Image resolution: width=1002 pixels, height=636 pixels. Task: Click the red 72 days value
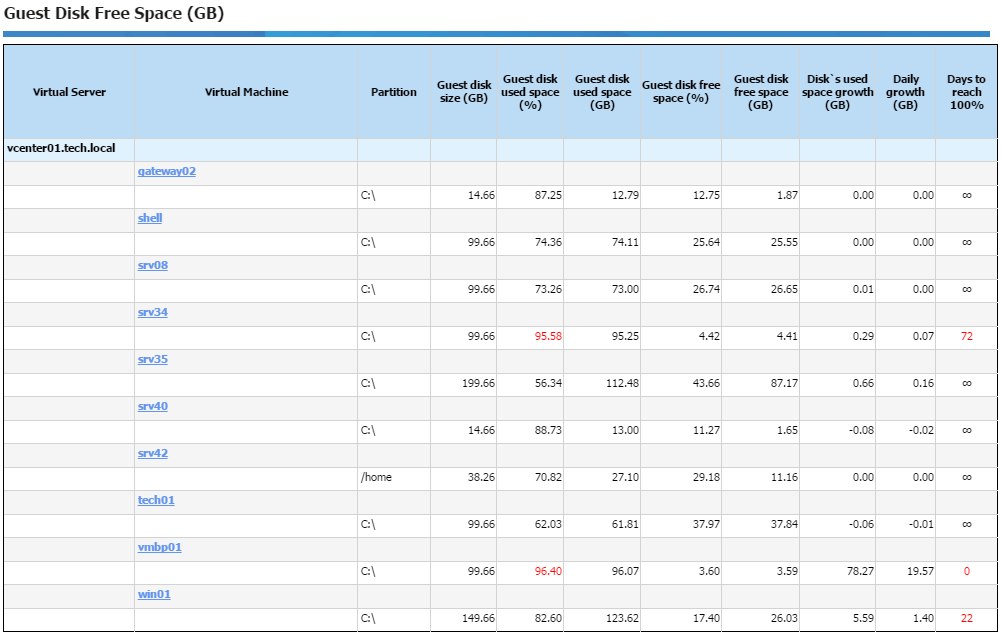point(967,336)
